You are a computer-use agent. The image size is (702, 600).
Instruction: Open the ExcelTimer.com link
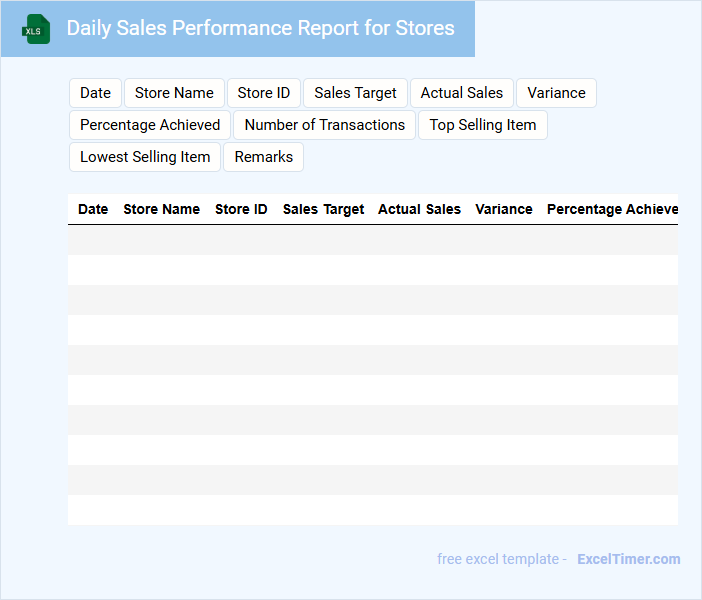[x=628, y=559]
